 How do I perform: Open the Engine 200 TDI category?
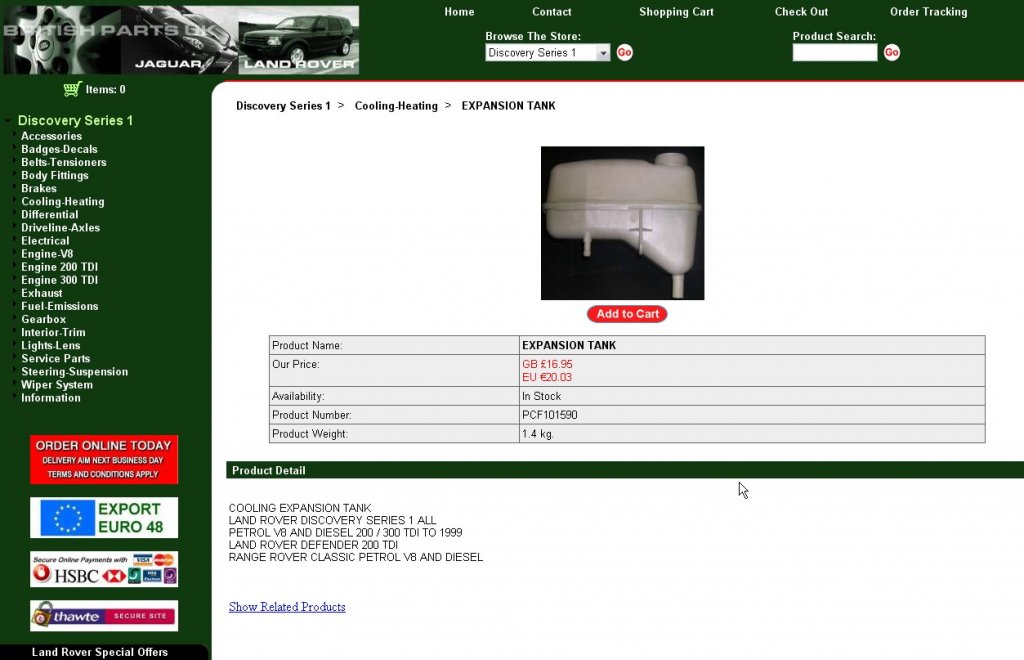tap(59, 266)
